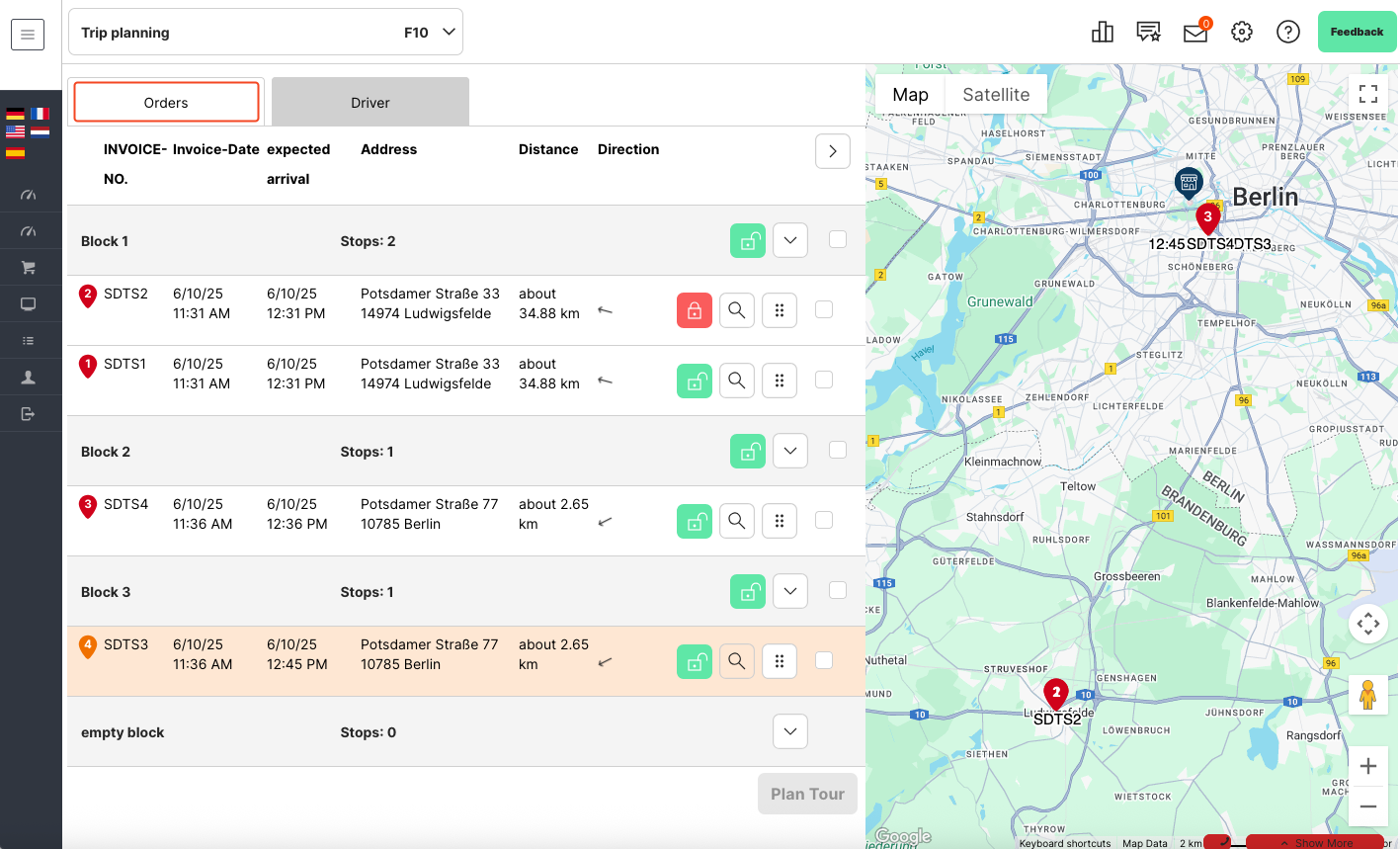Tick the SDTS4 row checkbox
Screen dimensions: 1400x849
[824, 520]
